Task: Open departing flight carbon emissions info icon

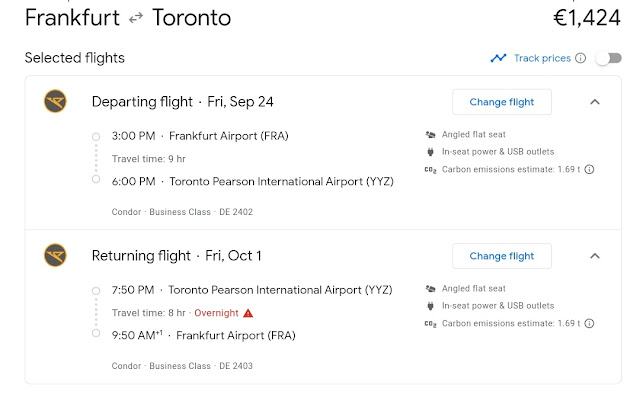Action: pyautogui.click(x=589, y=169)
